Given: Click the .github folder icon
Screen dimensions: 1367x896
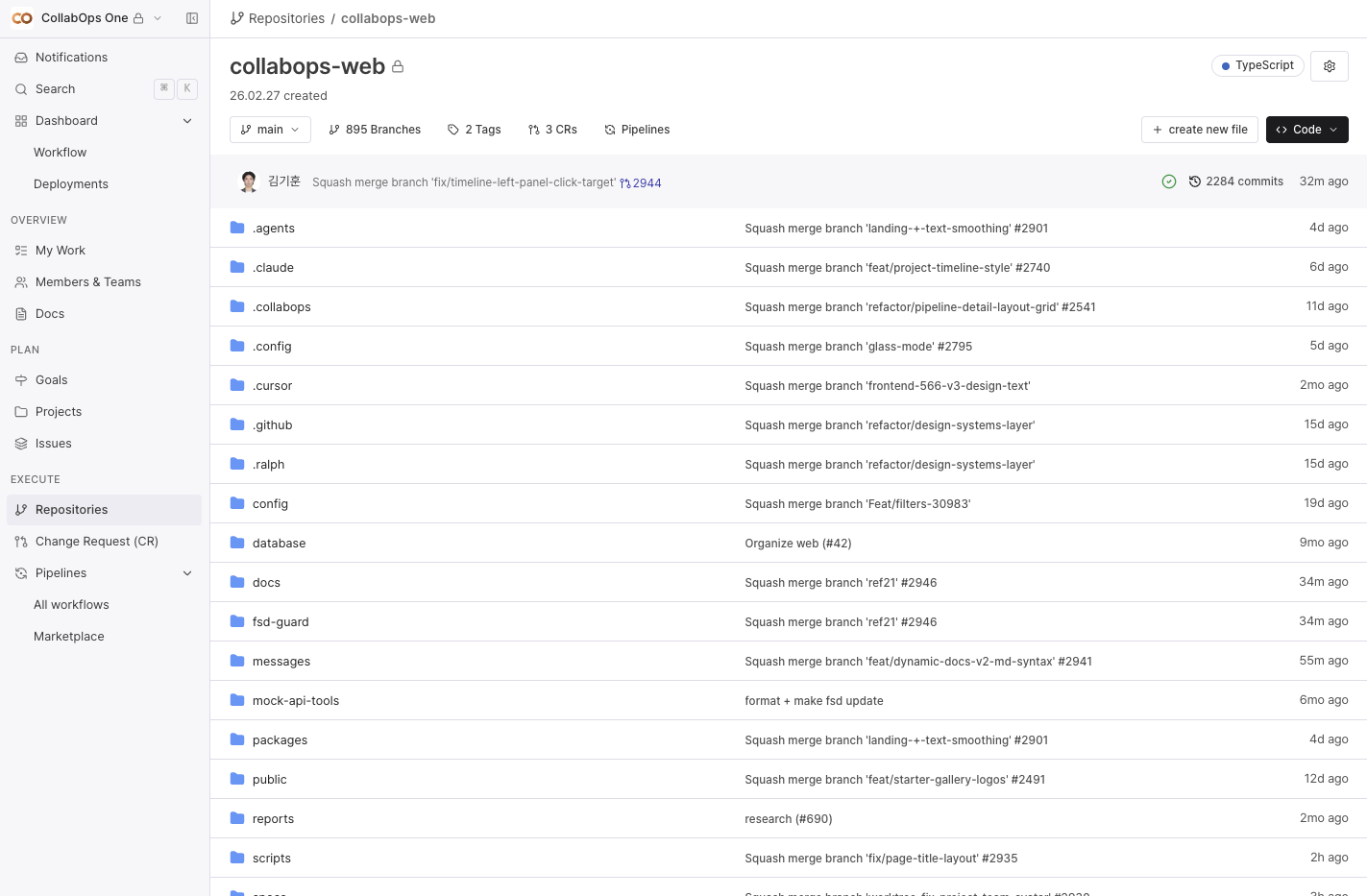Looking at the screenshot, I should [x=237, y=424].
